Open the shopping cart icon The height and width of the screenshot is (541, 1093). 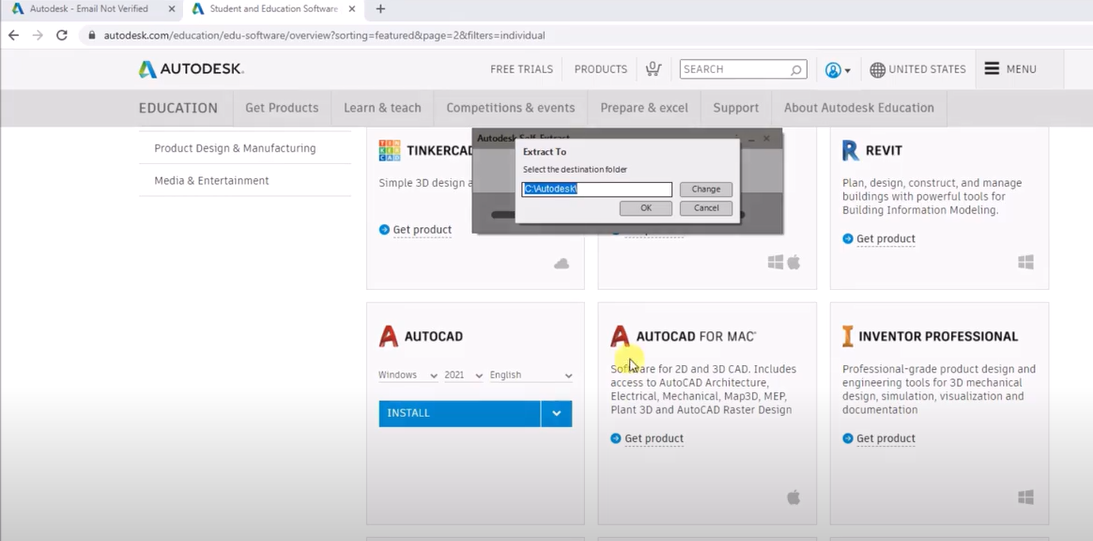652,69
